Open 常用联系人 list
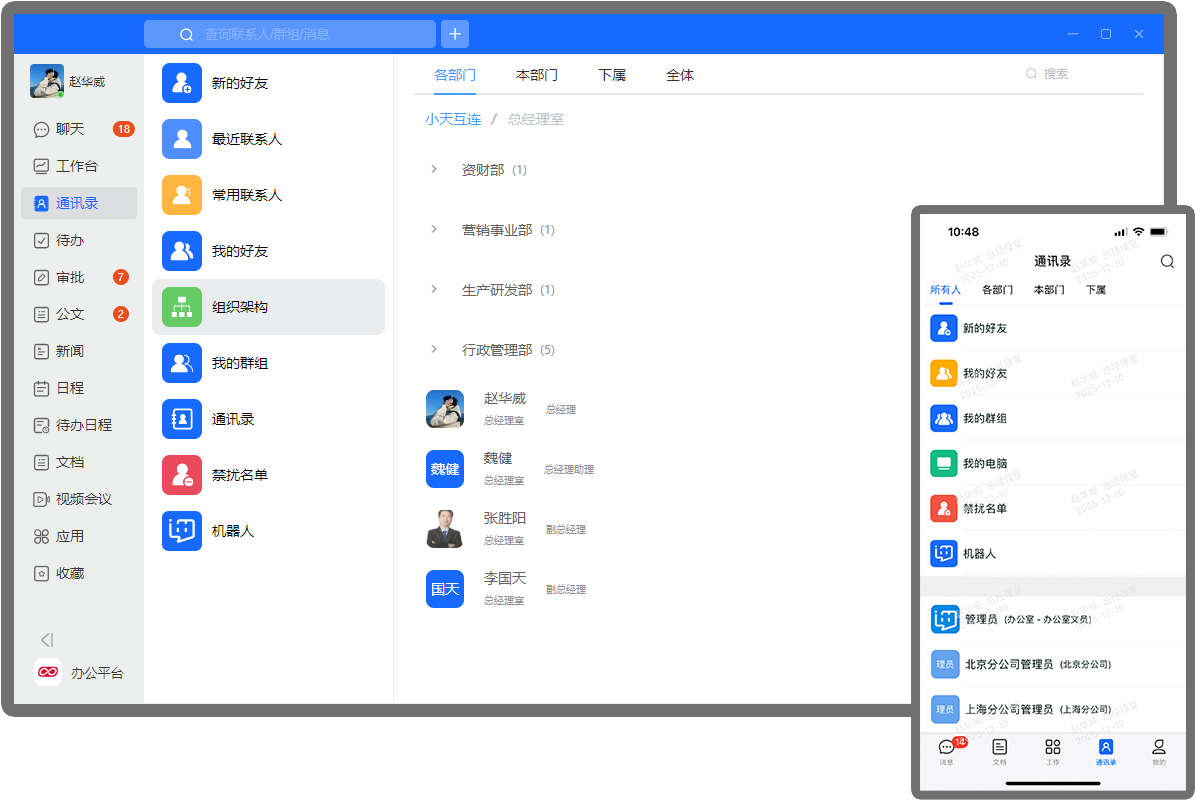Viewport: 1195px width, 800px height. [268, 195]
